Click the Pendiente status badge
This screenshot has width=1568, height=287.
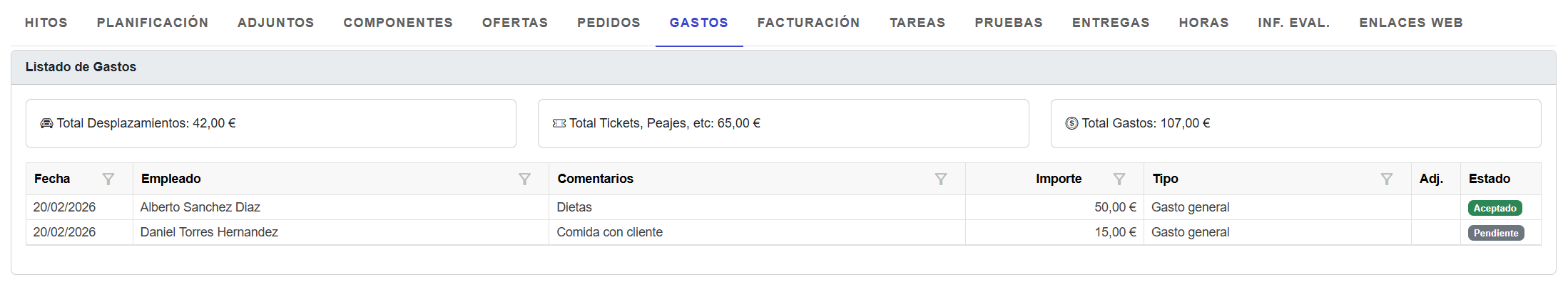1495,233
